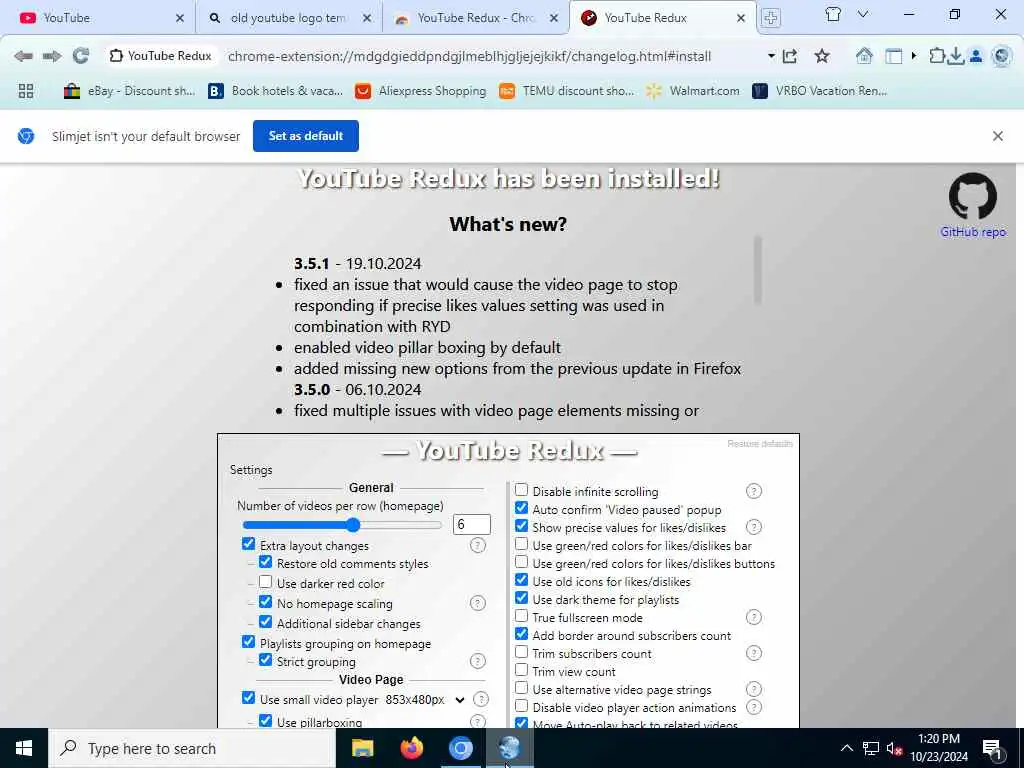Screen dimensions: 1024x768
Task: Open the apps grid in bookmarks bar
Action: [x=26, y=91]
